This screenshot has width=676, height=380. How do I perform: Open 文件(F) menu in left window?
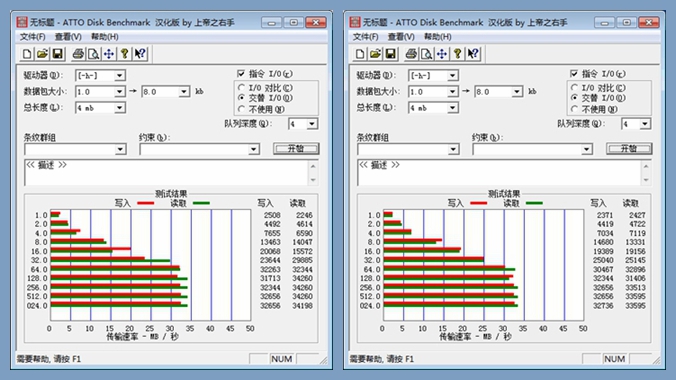[x=32, y=37]
